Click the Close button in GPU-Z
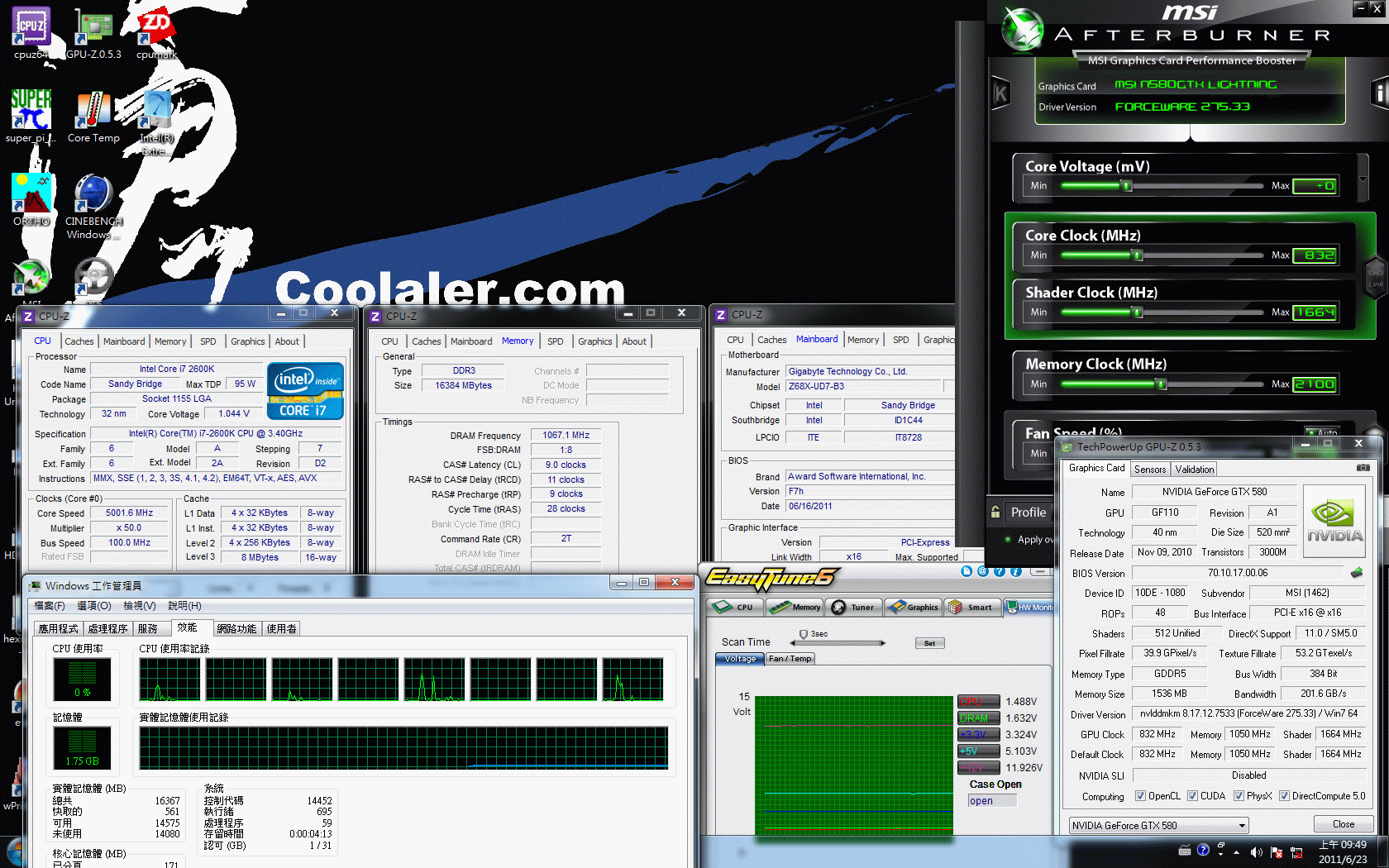The image size is (1389, 868). 1343,824
